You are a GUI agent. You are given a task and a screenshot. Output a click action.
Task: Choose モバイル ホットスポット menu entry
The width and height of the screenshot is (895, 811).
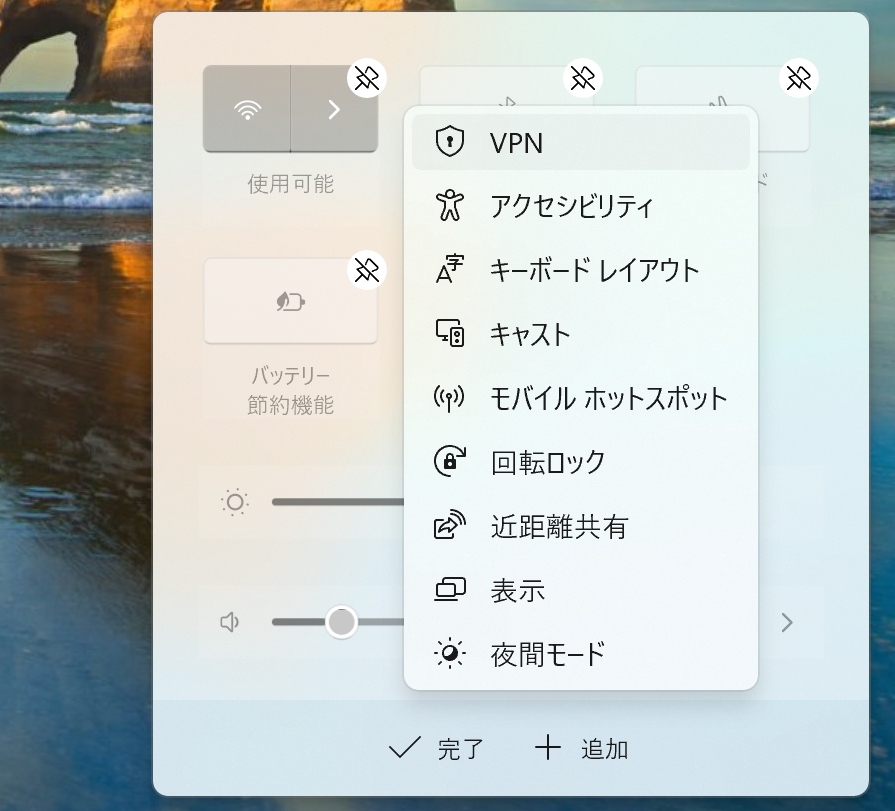[580, 398]
